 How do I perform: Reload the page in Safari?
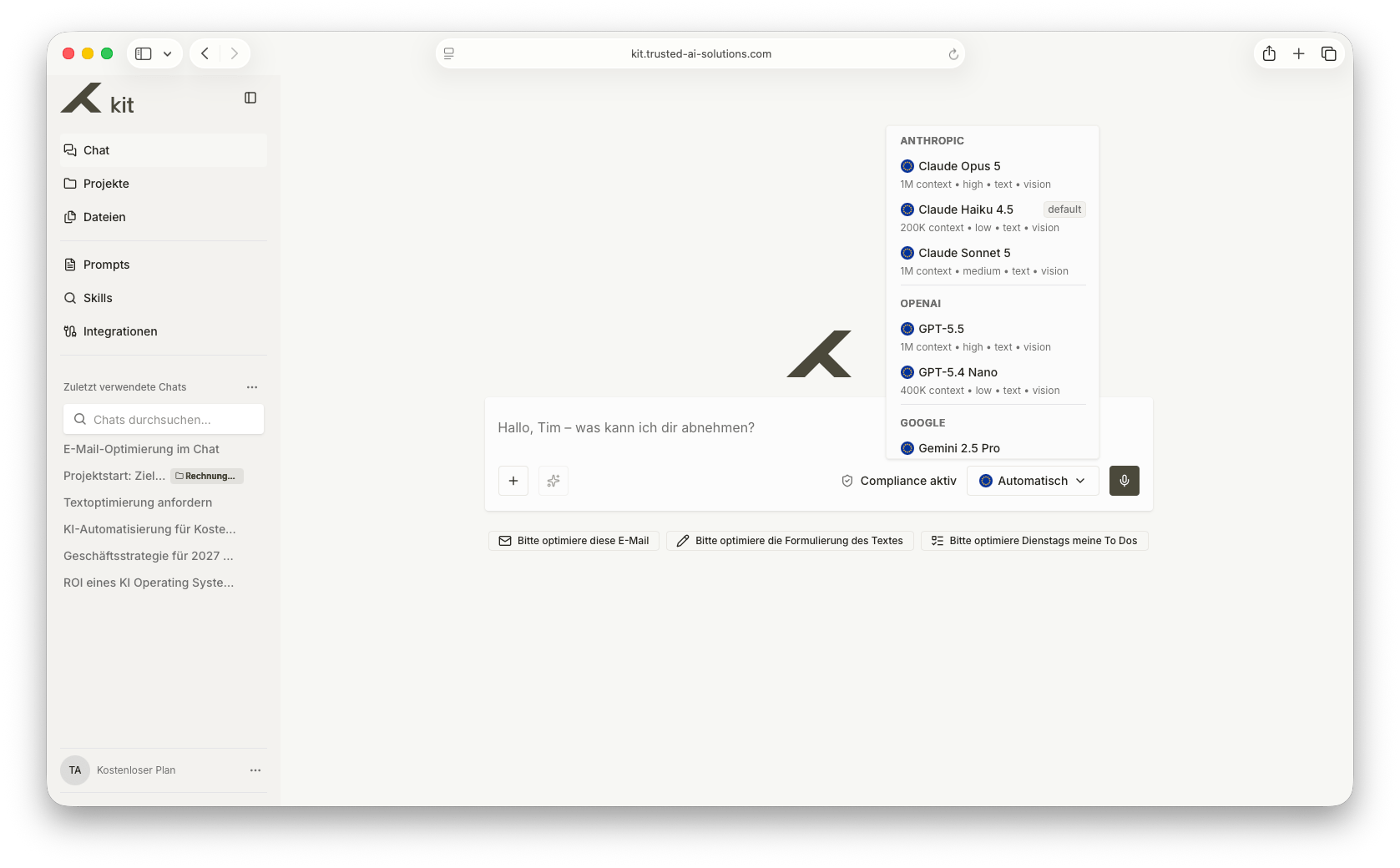click(x=953, y=54)
